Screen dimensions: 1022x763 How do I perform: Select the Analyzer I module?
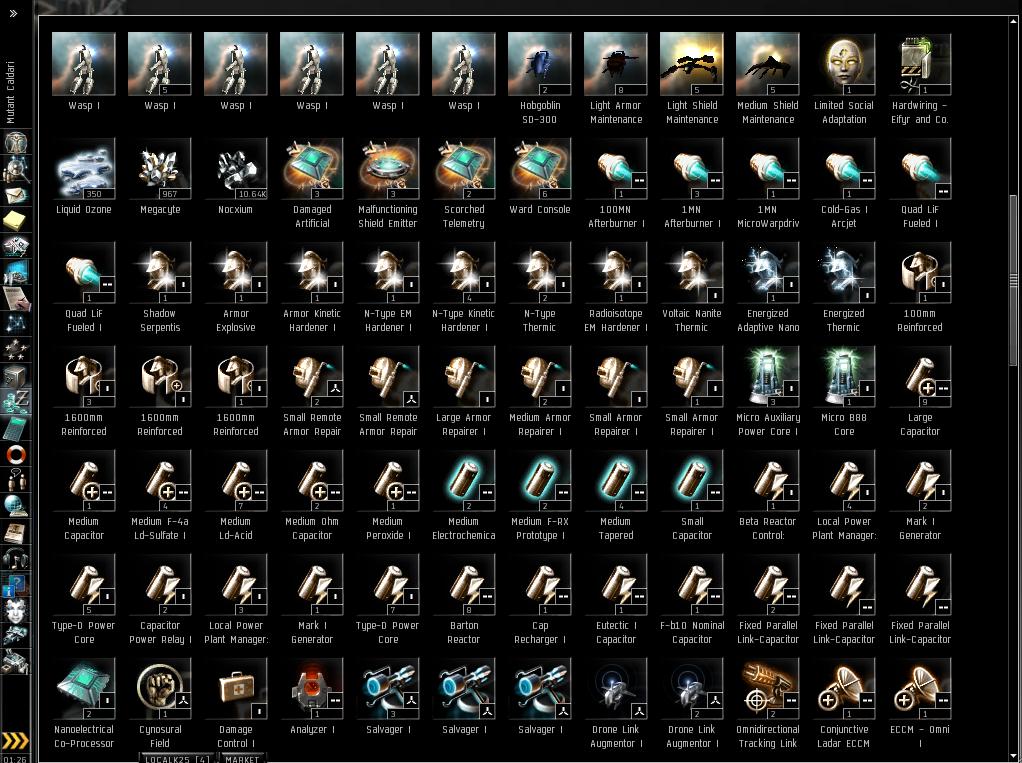point(312,698)
